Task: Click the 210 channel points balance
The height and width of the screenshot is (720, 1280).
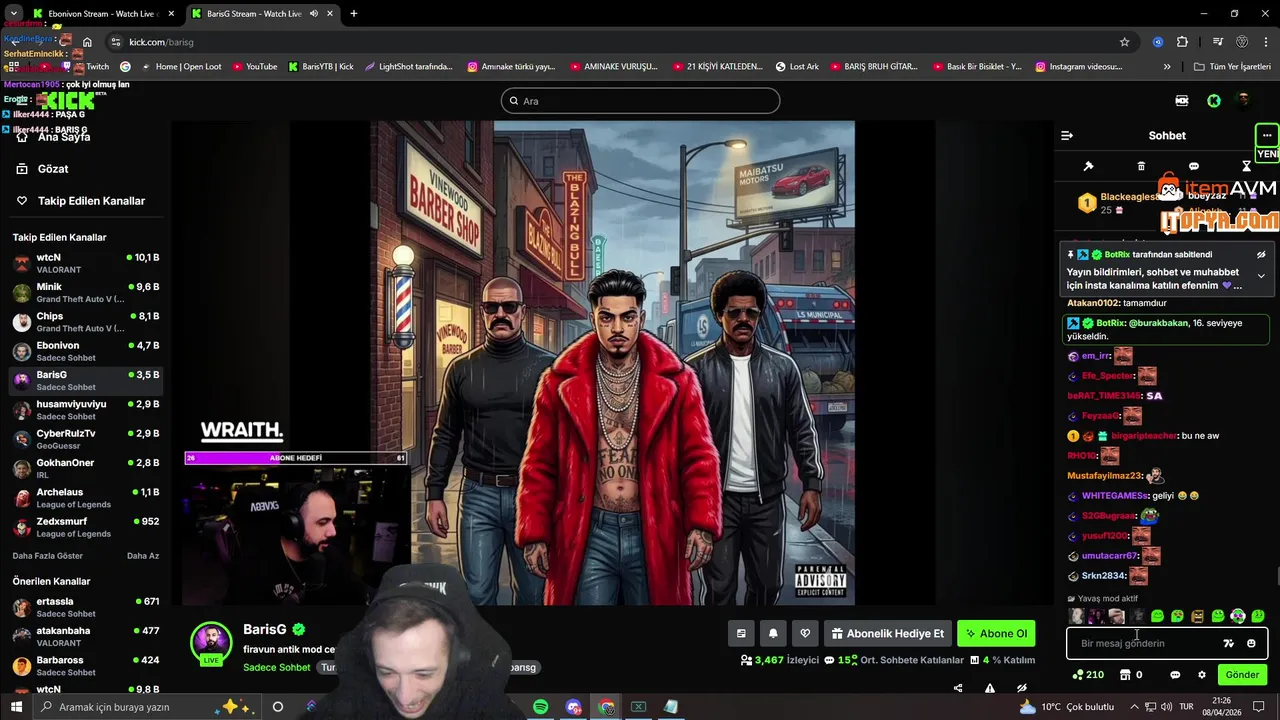Action: tap(1088, 675)
